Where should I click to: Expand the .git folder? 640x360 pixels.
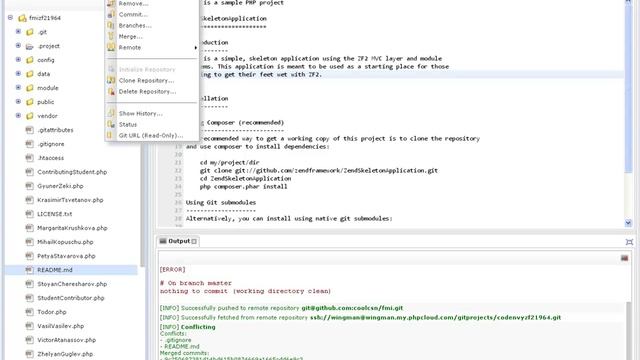click(x=18, y=31)
